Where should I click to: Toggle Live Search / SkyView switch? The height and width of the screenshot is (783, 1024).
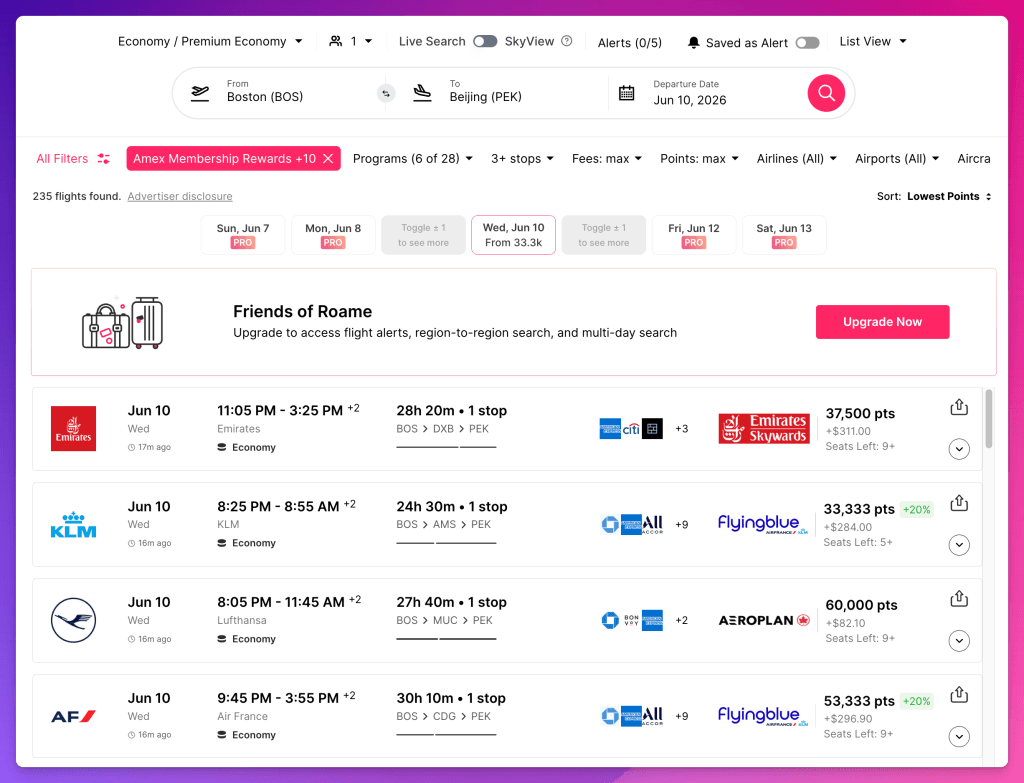485,41
